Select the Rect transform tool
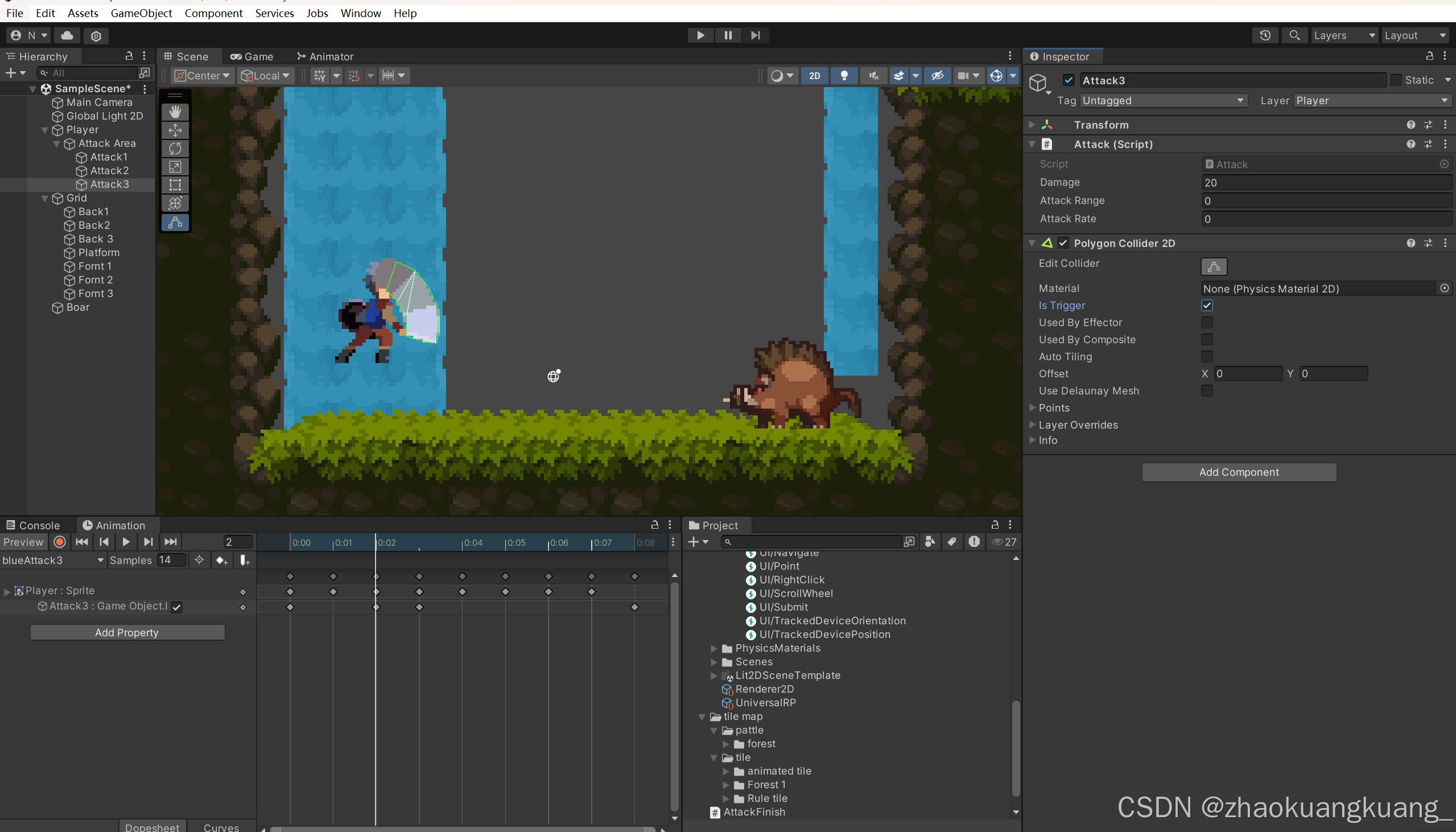The image size is (1456, 832). click(175, 185)
